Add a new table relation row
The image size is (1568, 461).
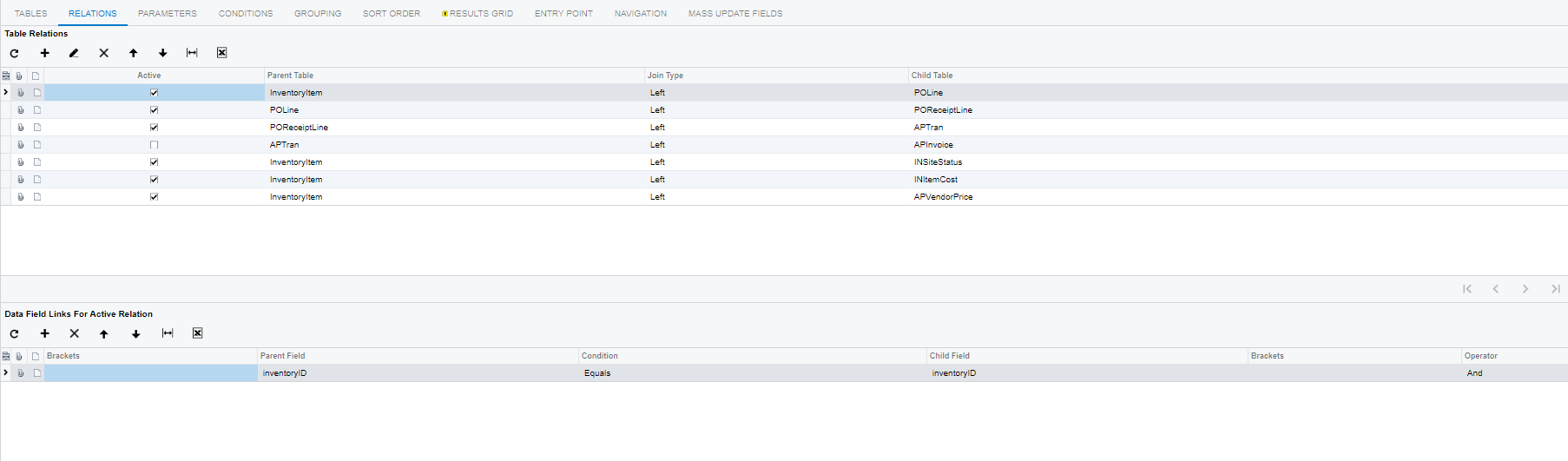[x=44, y=53]
